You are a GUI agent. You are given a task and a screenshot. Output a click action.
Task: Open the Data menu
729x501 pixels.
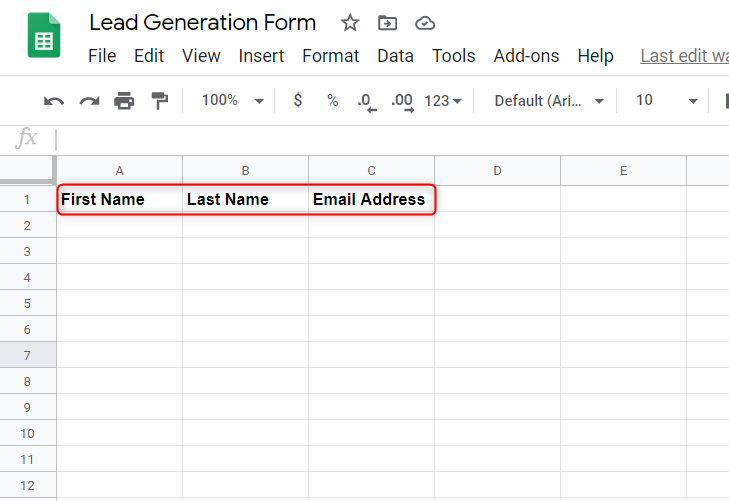[x=395, y=56]
